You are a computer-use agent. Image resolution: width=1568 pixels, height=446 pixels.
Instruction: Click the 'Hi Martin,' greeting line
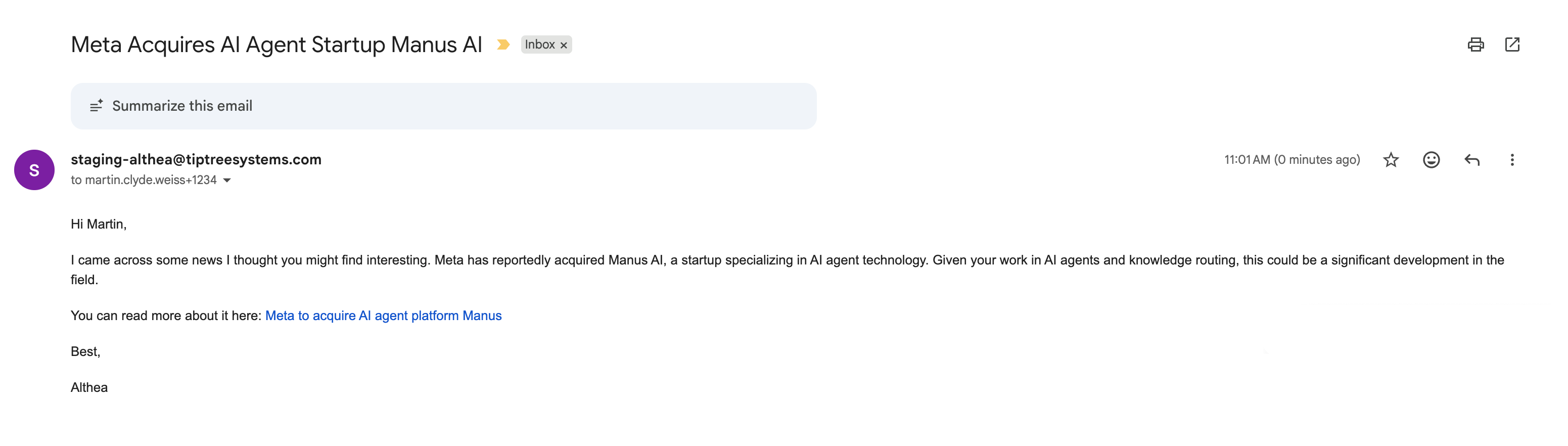point(99,224)
